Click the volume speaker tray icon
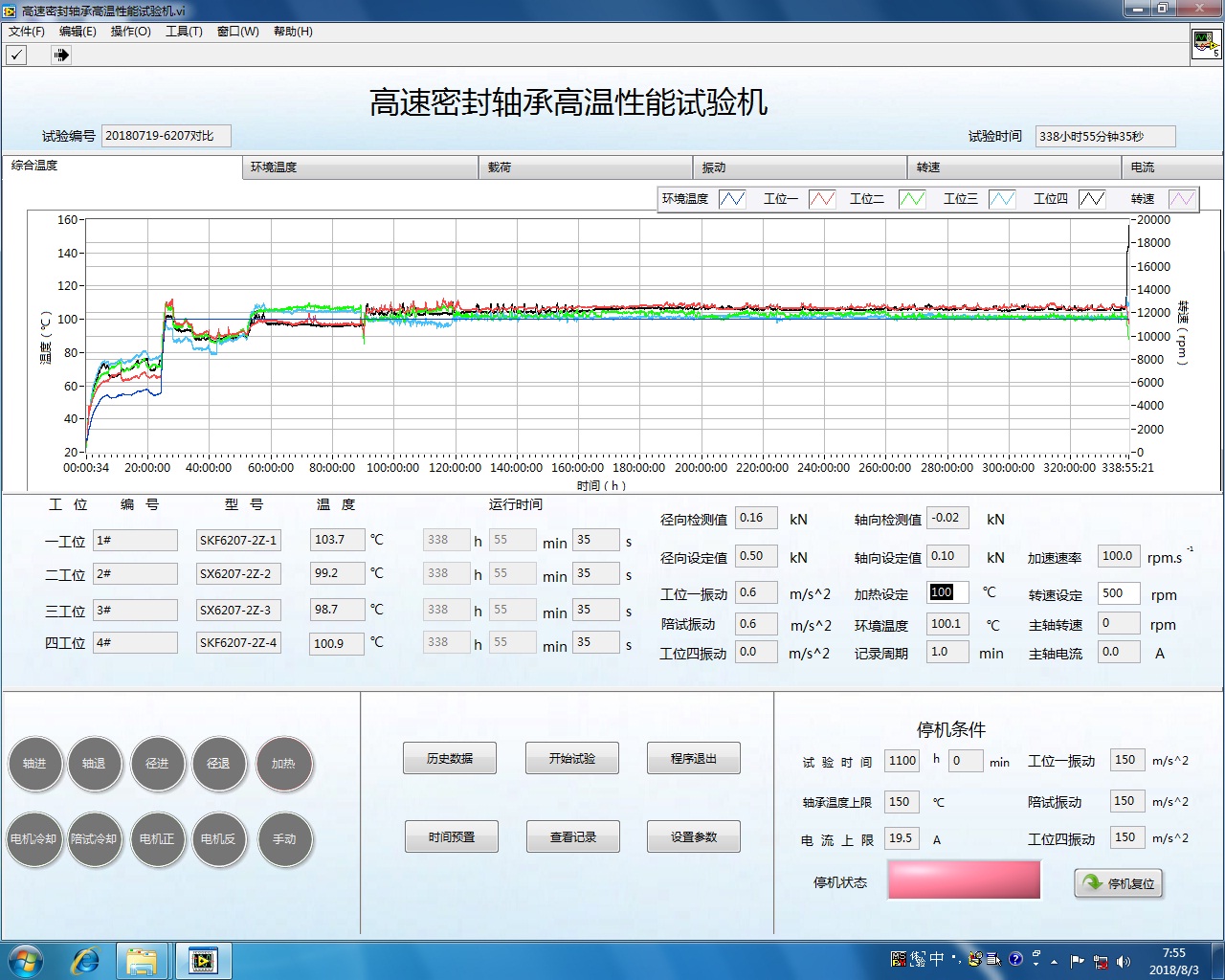Viewport: 1225px width, 980px height. tap(1124, 961)
